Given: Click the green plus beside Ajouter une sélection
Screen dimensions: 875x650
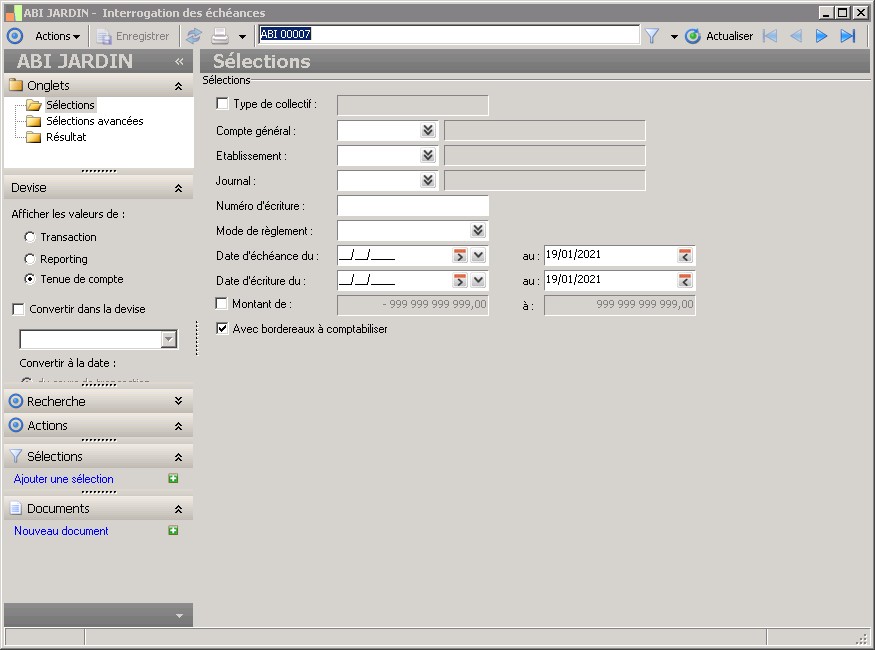Looking at the screenshot, I should [x=174, y=479].
